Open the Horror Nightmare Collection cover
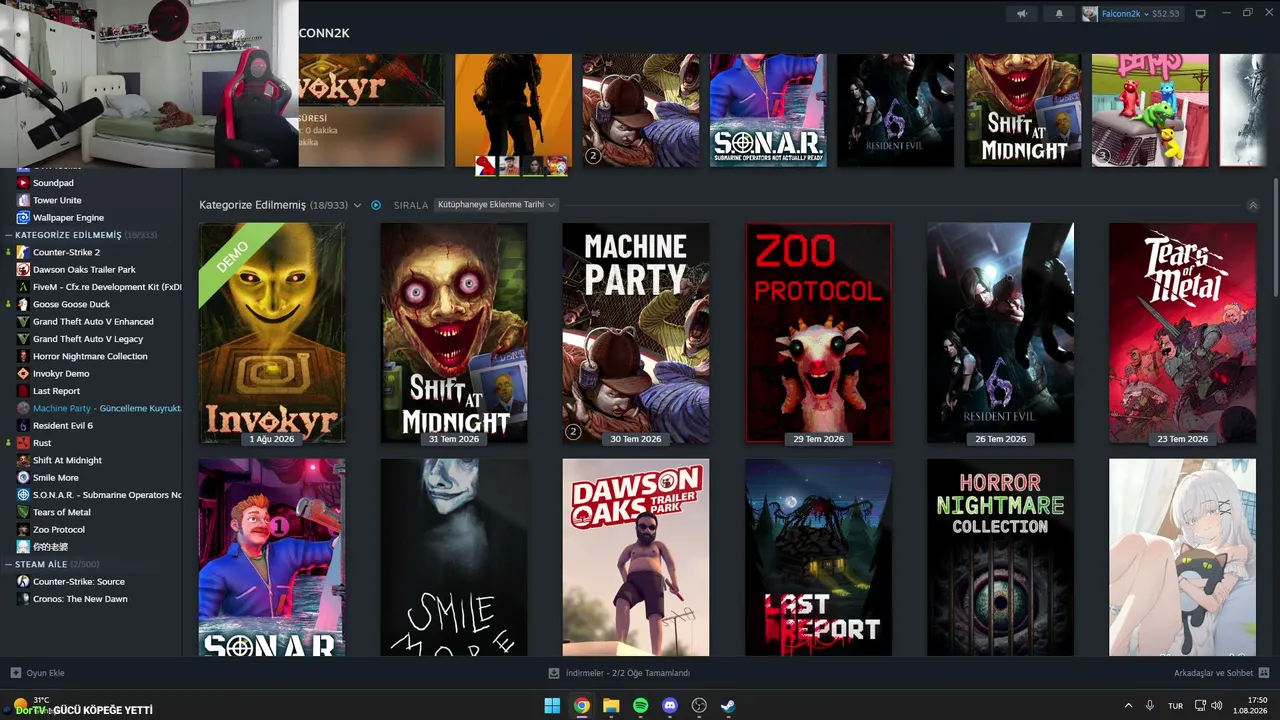 (x=1000, y=557)
